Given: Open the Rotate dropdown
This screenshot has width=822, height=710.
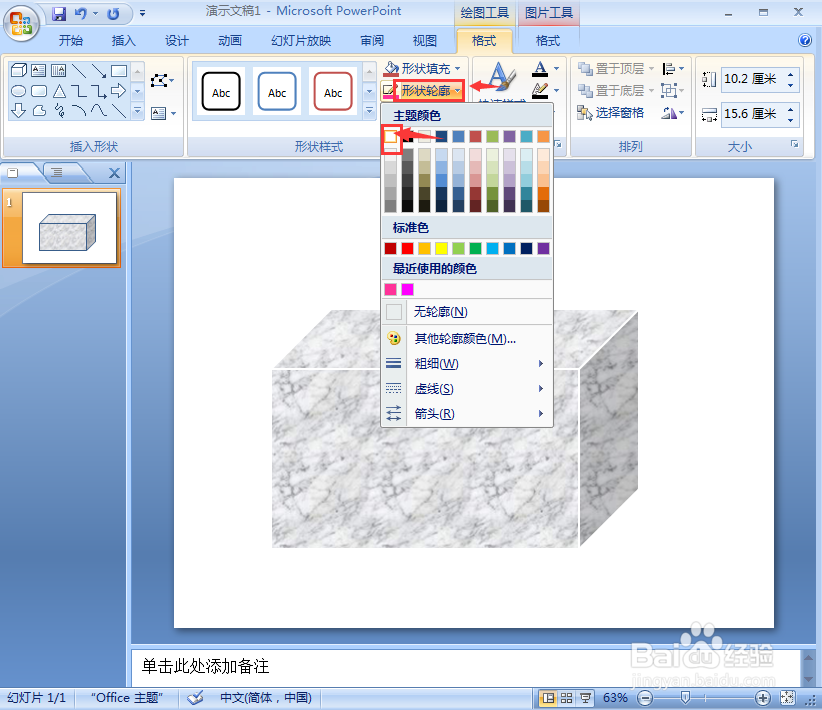Looking at the screenshot, I should (673, 113).
